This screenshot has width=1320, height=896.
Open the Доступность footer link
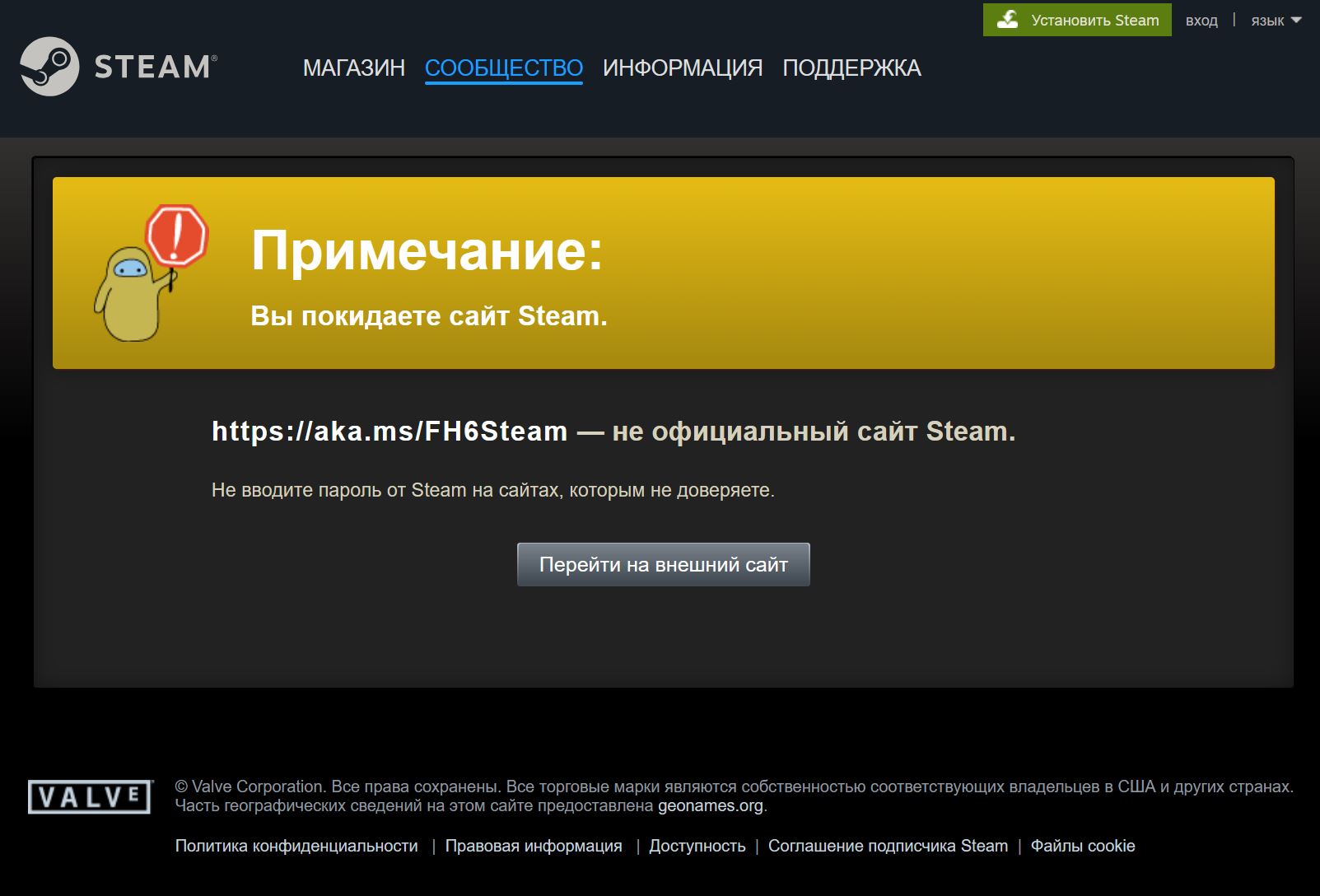[697, 846]
